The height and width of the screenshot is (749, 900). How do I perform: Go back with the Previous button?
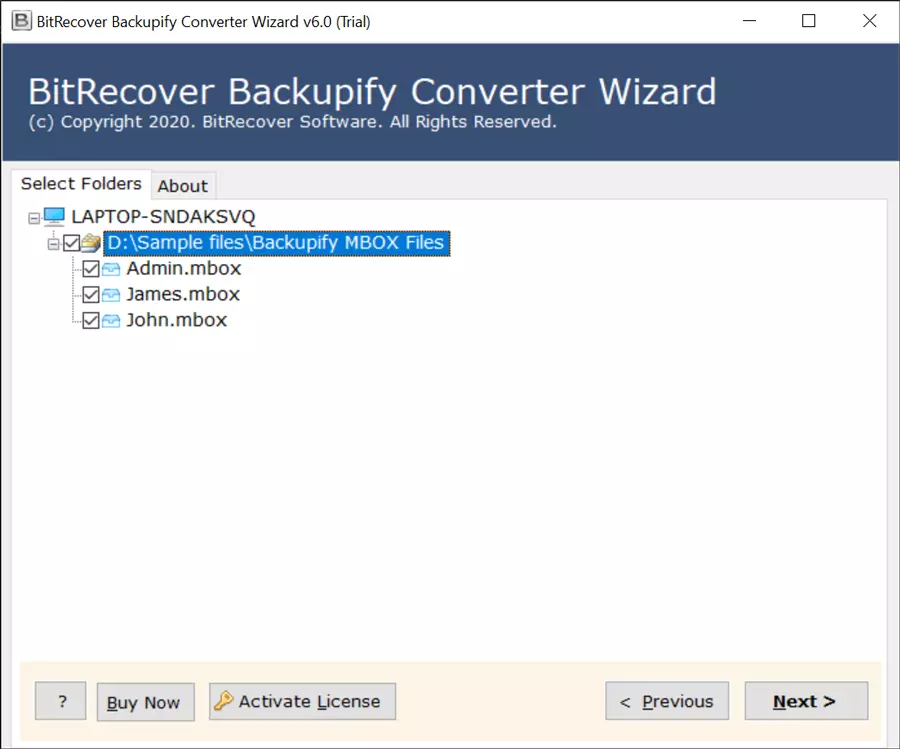[x=667, y=701]
